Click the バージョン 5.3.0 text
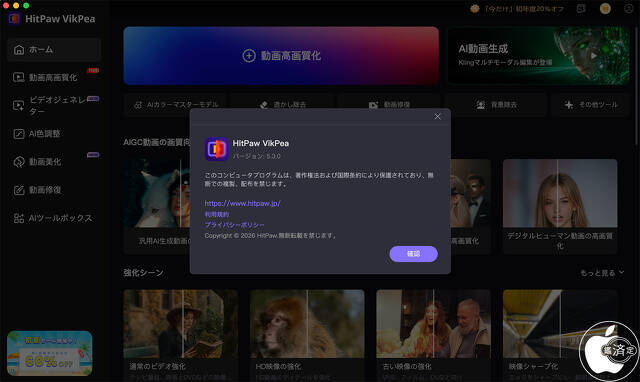Viewport: 640px width, 382px height. (257, 156)
